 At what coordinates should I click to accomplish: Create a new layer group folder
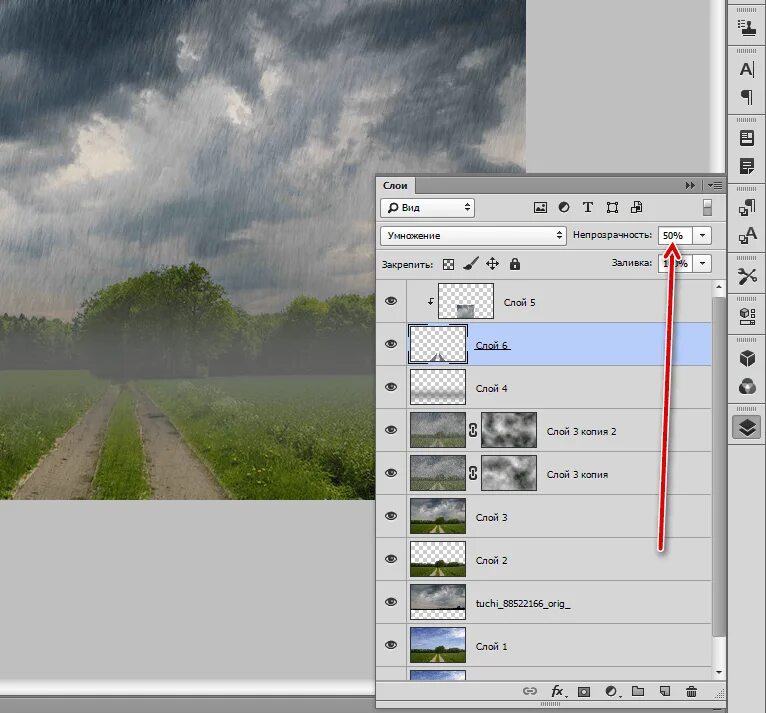[x=638, y=691]
